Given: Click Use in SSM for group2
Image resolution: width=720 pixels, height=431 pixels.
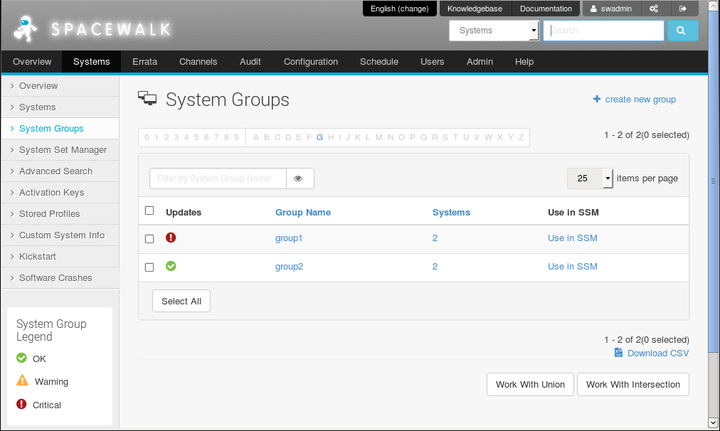Looking at the screenshot, I should pyautogui.click(x=572, y=267).
